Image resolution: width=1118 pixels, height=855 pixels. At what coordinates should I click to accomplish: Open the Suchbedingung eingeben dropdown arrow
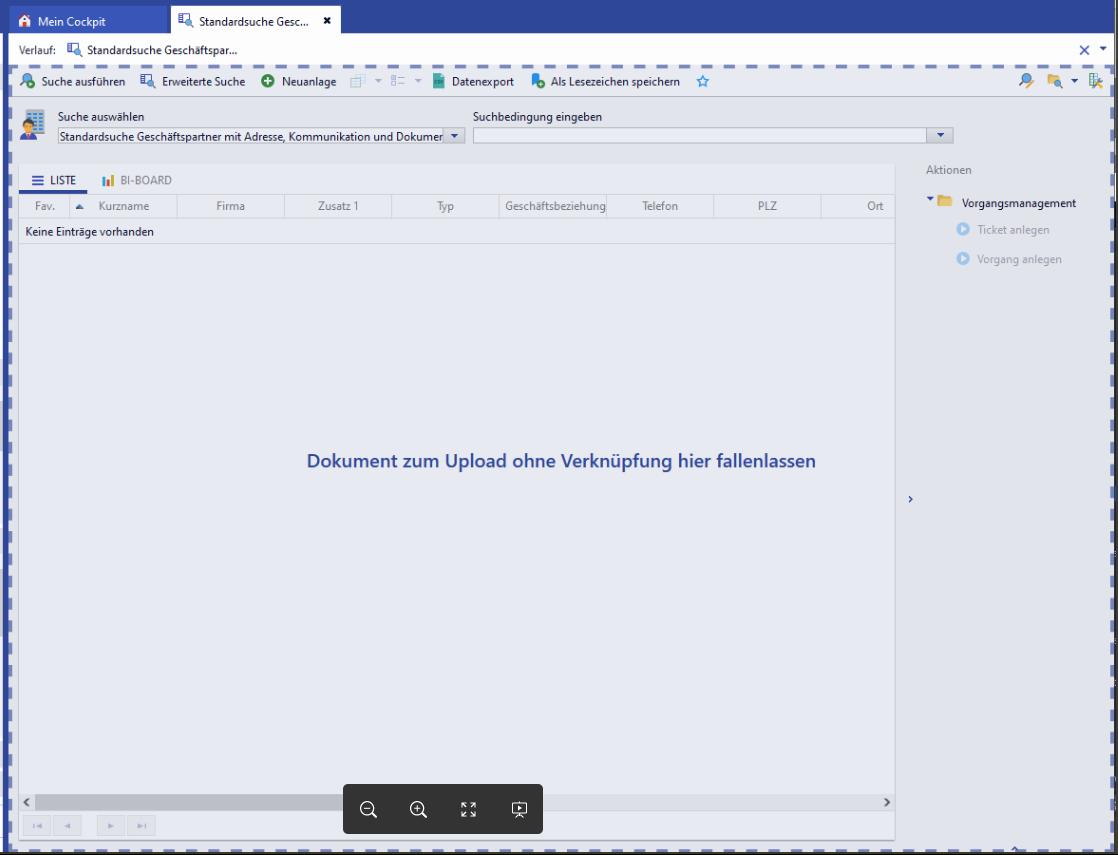[941, 136]
